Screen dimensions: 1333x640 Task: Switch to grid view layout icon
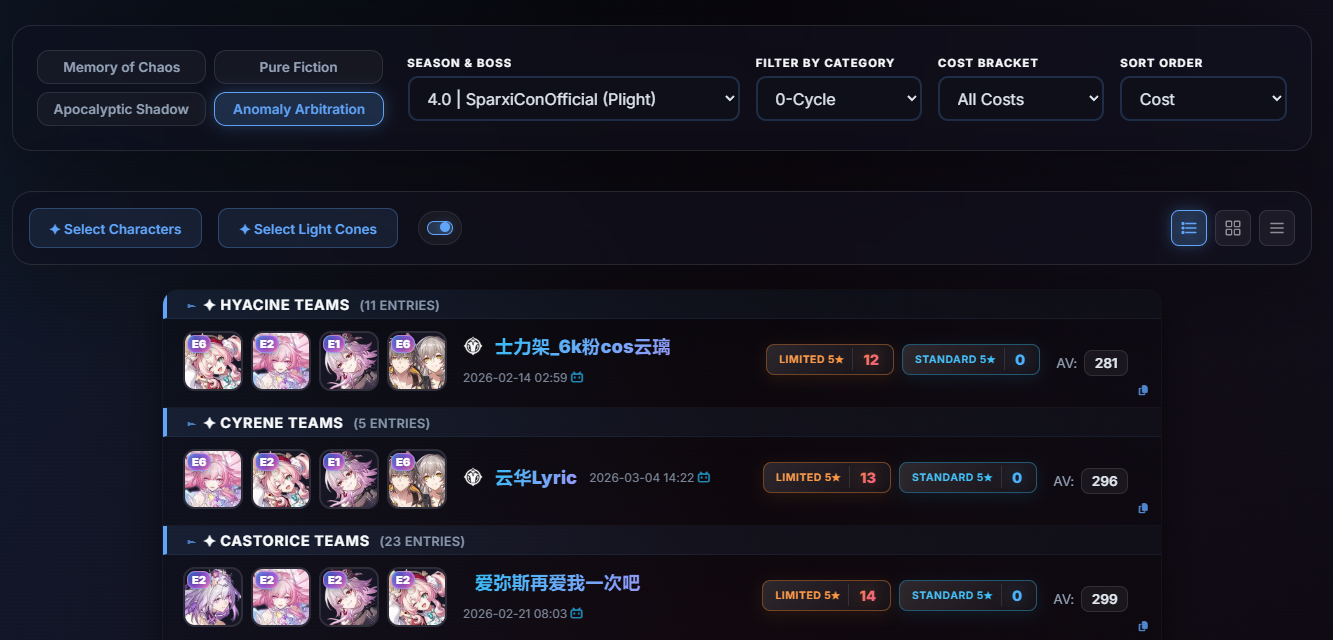tap(1233, 228)
